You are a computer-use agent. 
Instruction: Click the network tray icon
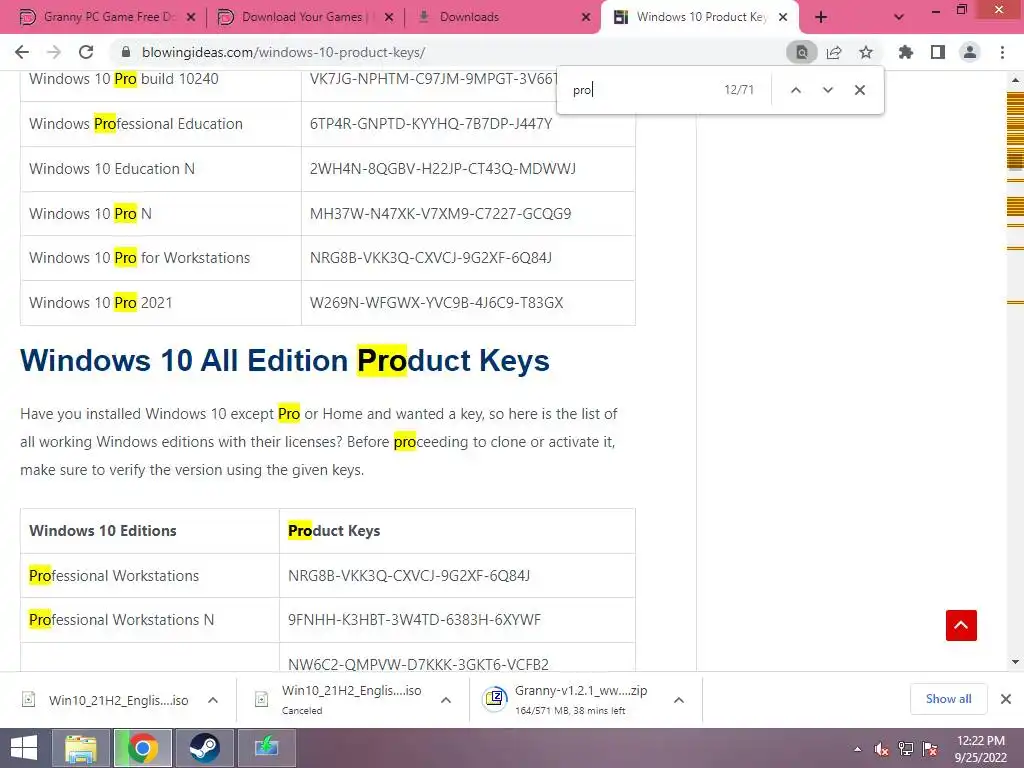point(906,749)
